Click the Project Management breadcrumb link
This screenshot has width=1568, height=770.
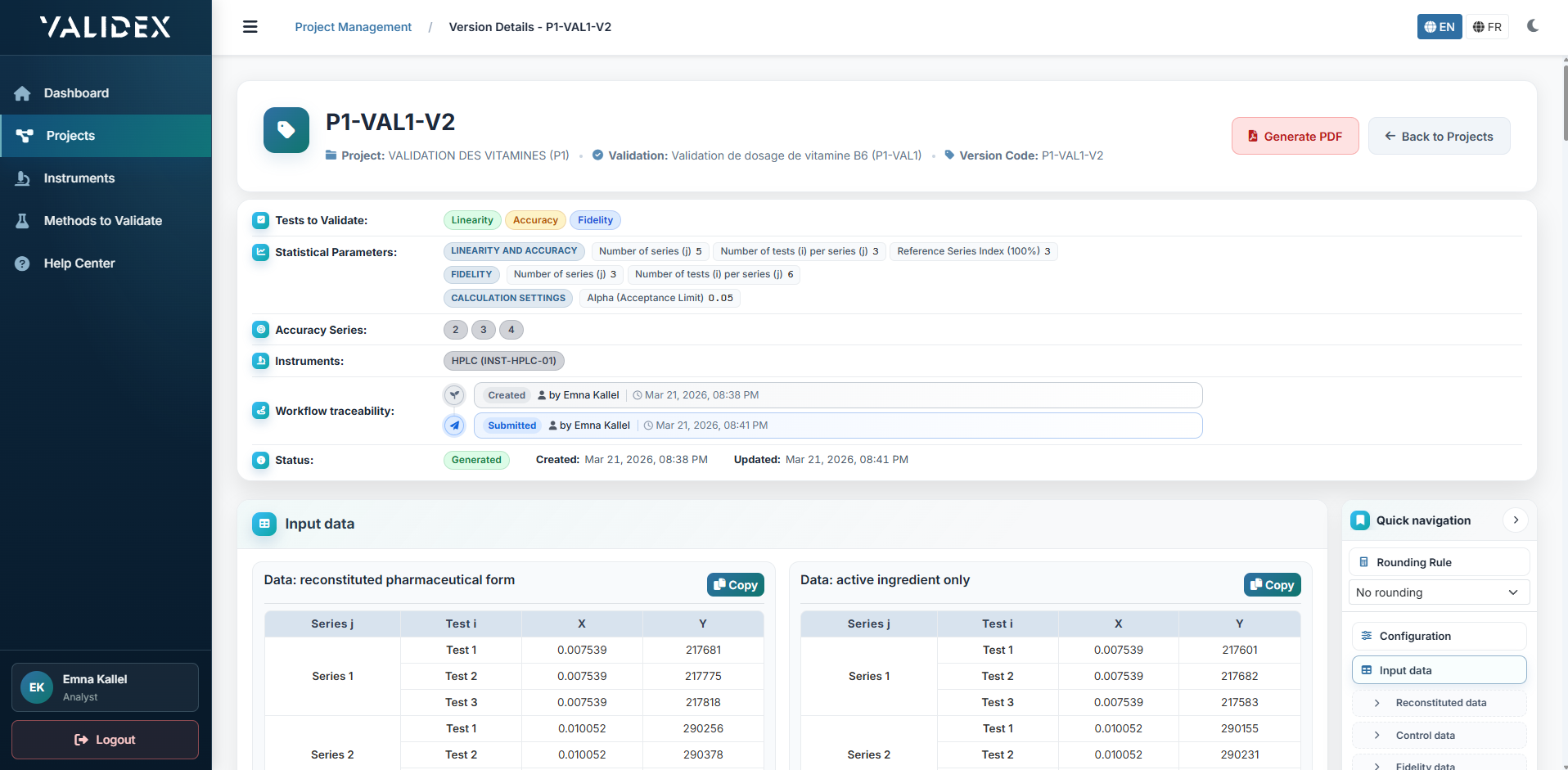[x=353, y=27]
